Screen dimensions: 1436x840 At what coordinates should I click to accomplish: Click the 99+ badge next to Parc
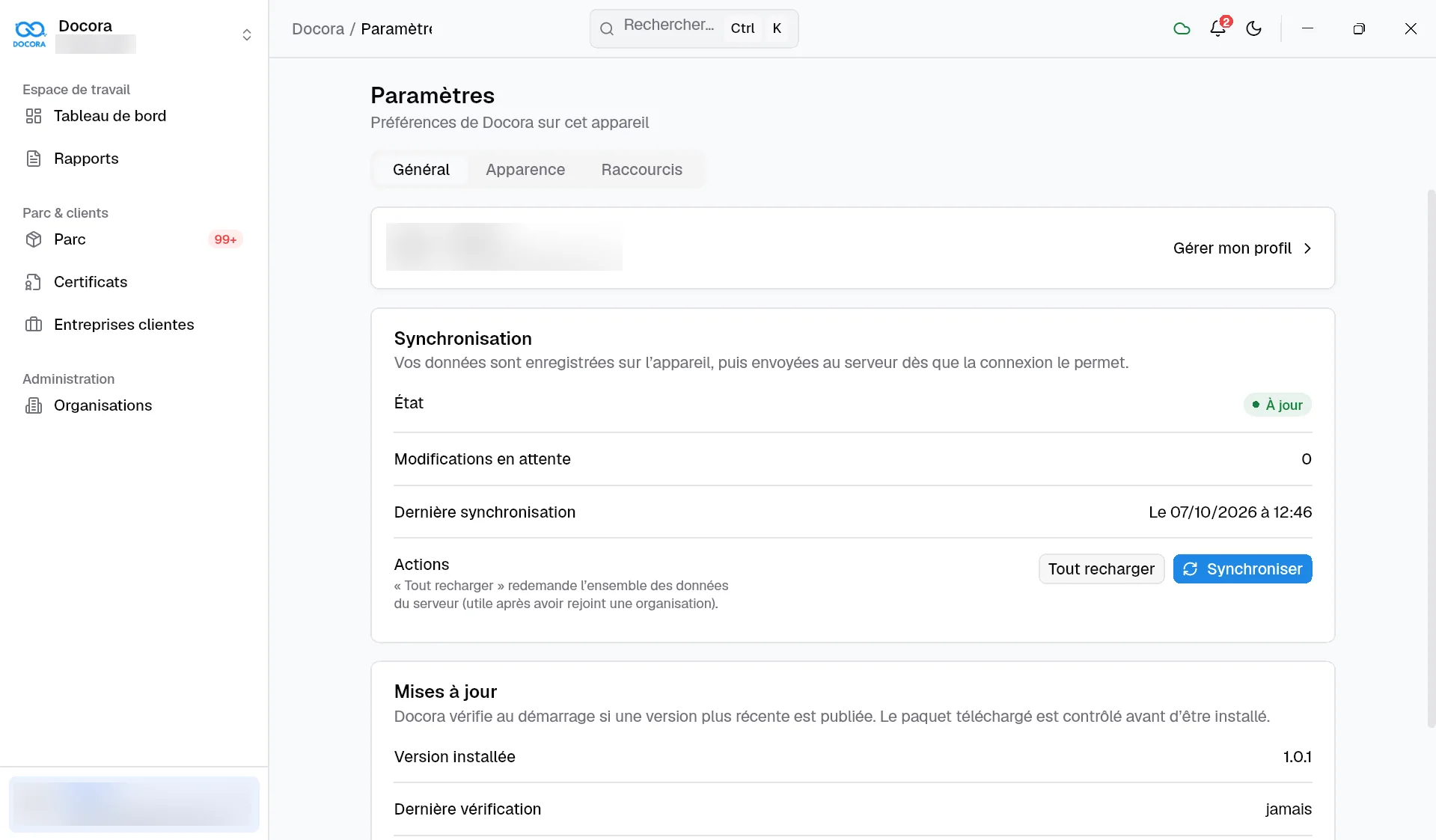click(x=225, y=239)
